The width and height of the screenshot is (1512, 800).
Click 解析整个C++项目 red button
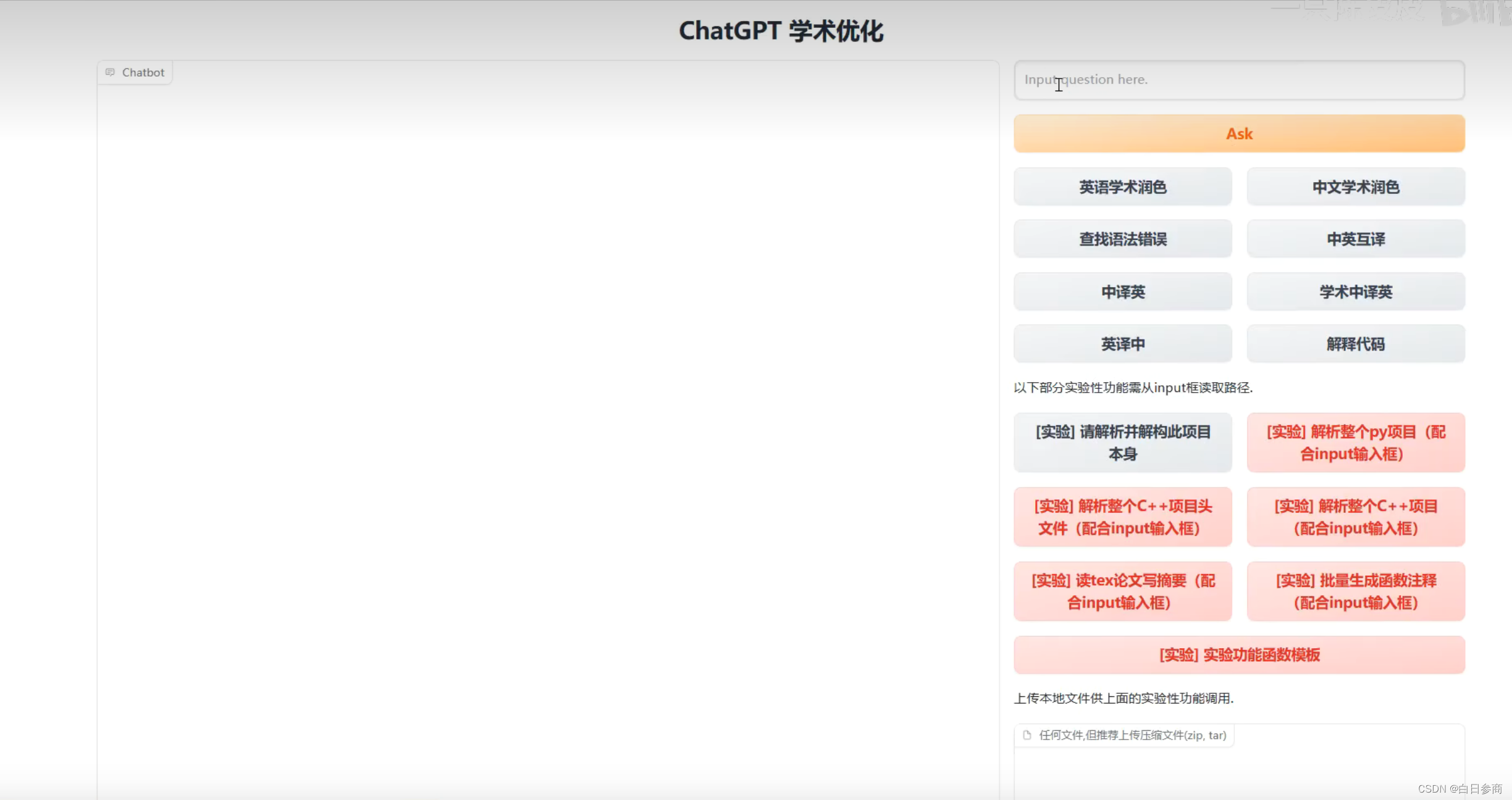point(1356,517)
